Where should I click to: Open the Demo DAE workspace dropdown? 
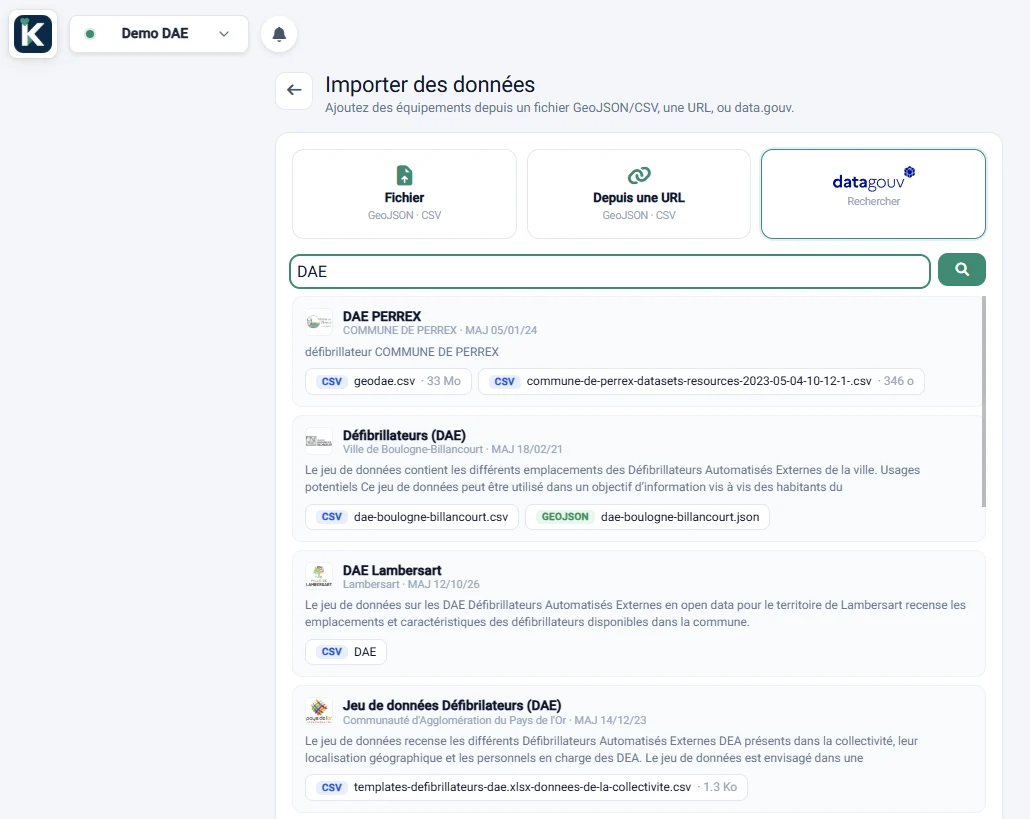pyautogui.click(x=159, y=33)
